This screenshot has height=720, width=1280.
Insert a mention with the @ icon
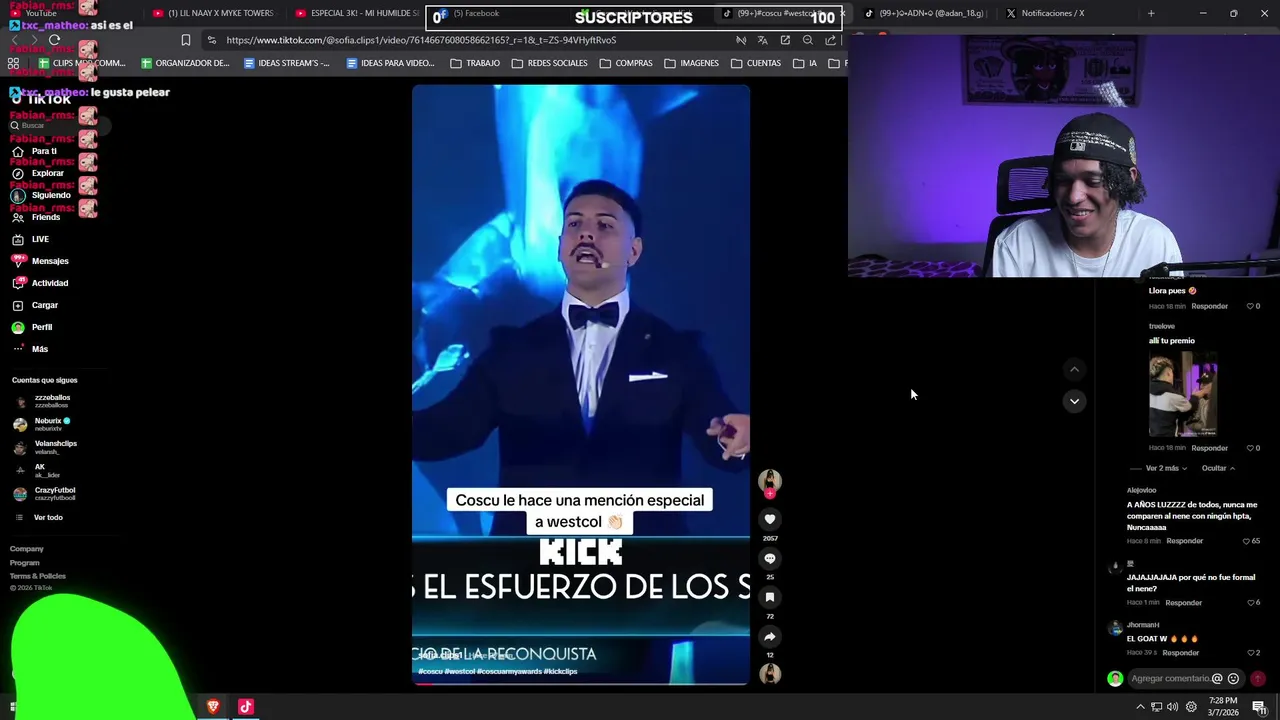[1217, 678]
